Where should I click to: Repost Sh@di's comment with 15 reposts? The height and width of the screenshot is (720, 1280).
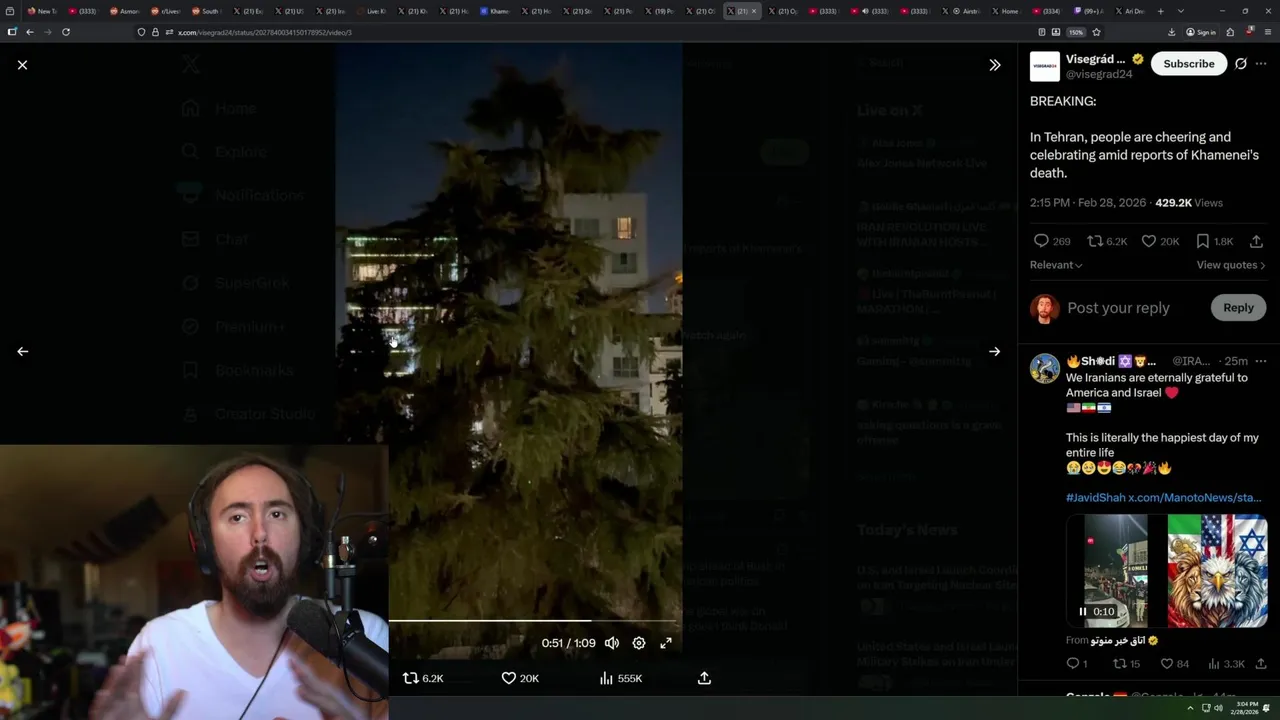point(1126,664)
